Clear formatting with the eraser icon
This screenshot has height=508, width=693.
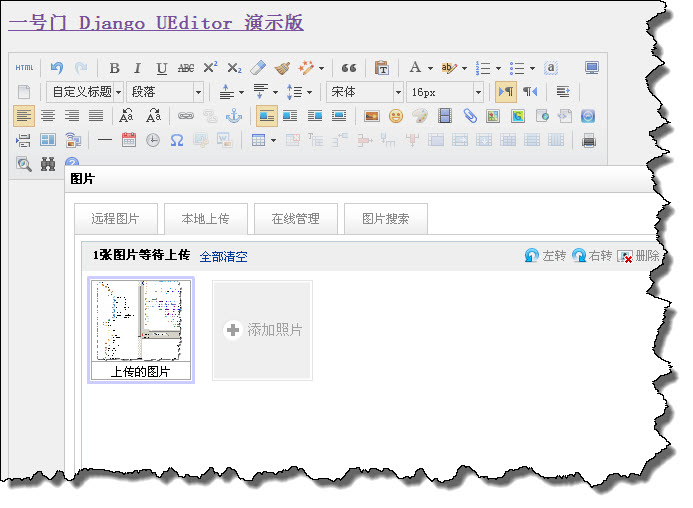[x=258, y=68]
